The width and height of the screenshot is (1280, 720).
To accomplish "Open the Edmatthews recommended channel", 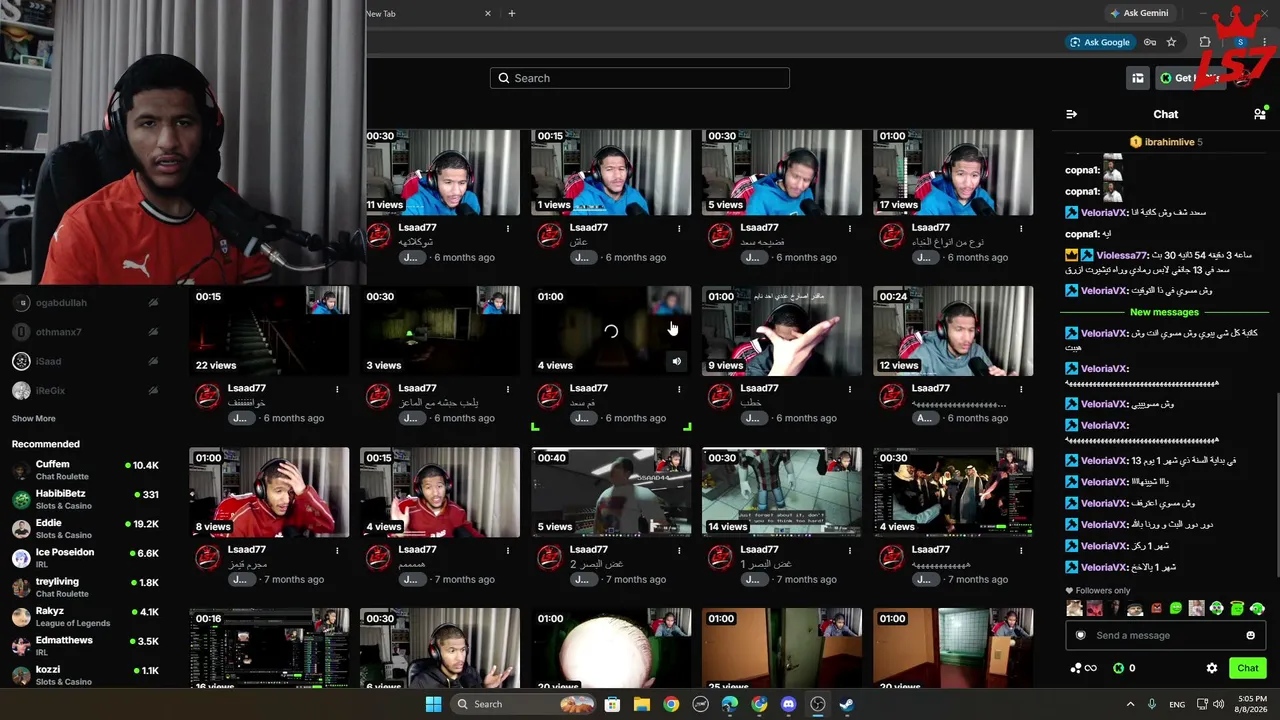I will coord(85,645).
